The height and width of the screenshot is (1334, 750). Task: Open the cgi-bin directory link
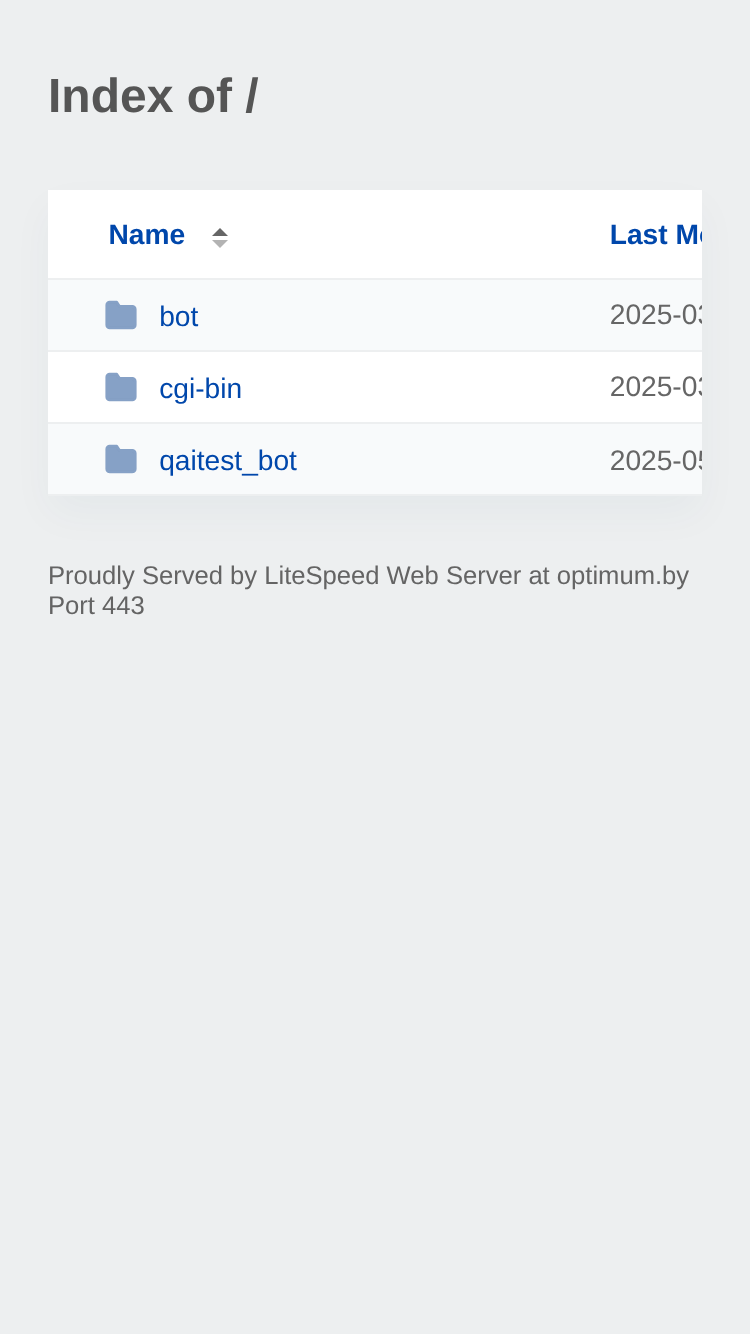click(201, 389)
